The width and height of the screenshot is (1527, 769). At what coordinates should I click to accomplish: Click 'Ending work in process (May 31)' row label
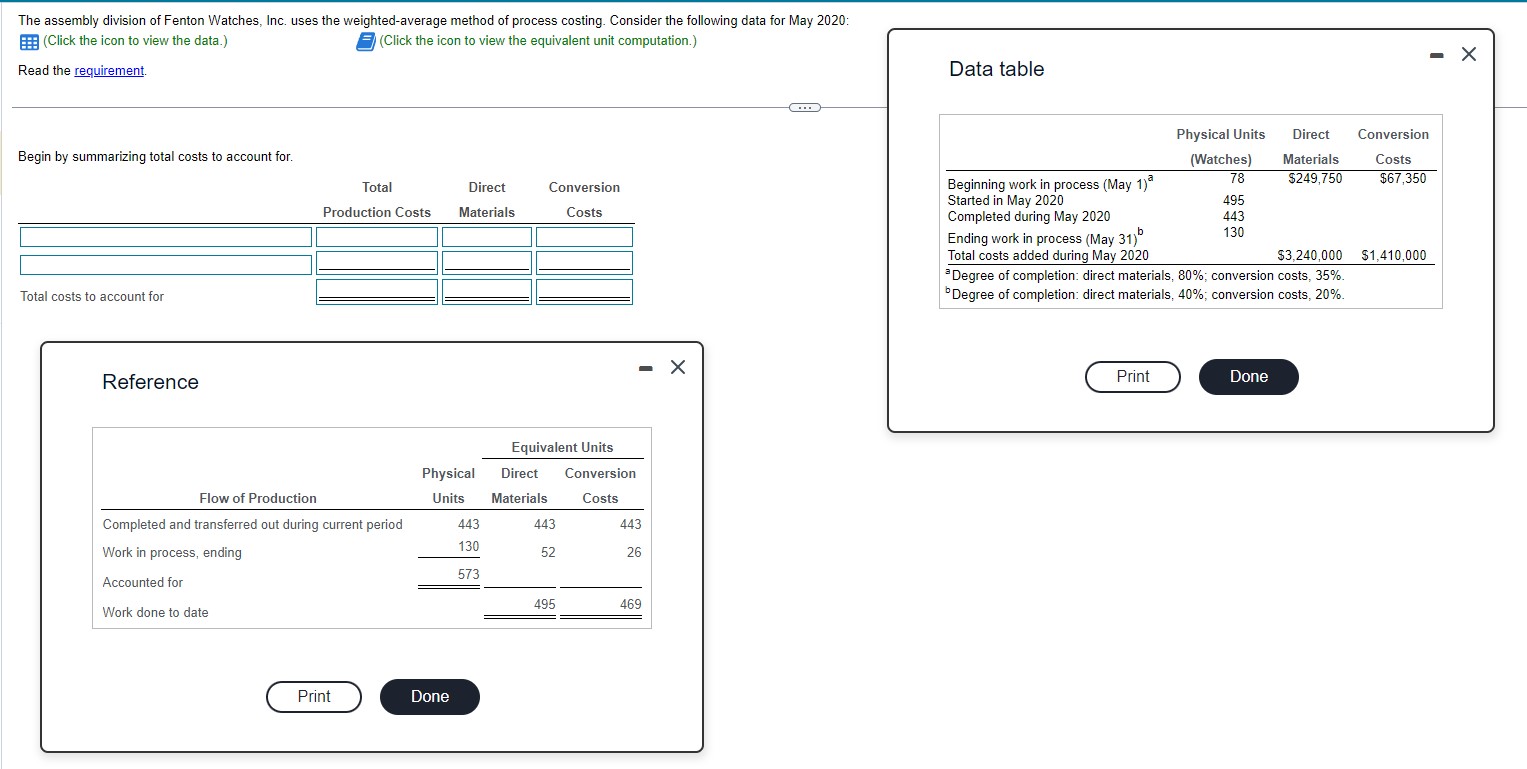[1044, 237]
